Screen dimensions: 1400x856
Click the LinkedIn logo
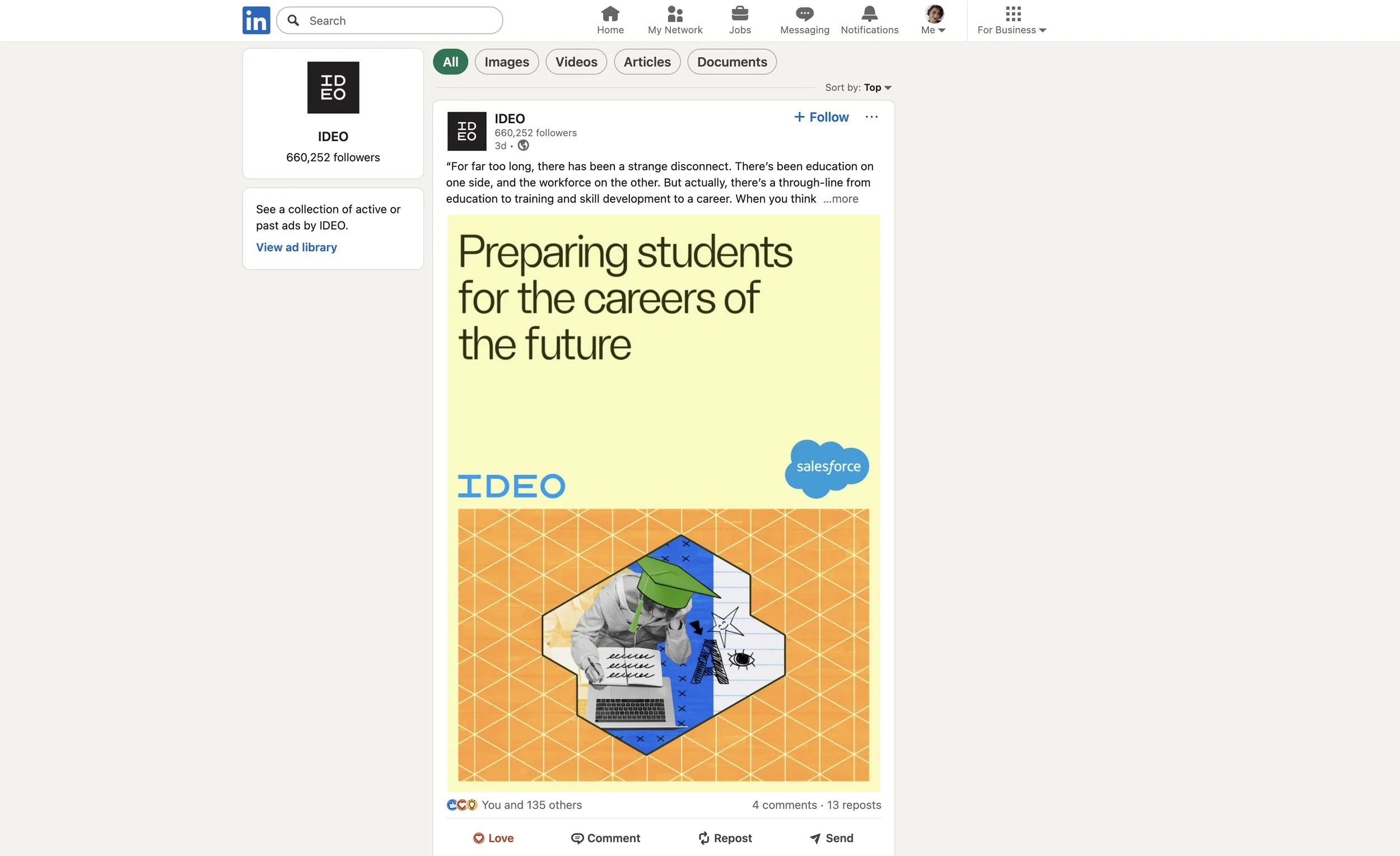[256, 21]
